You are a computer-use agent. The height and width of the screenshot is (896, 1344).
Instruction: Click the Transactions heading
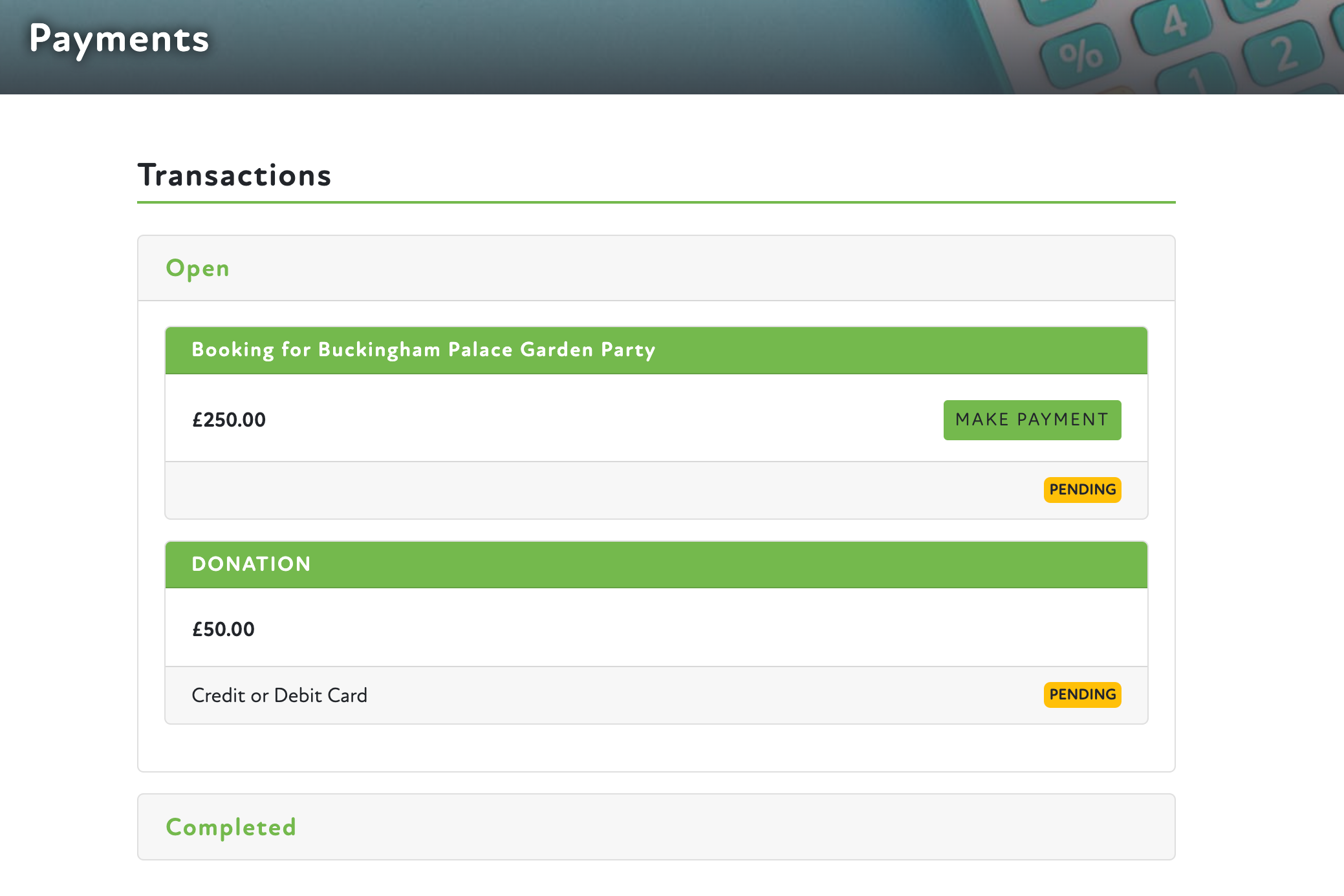[234, 175]
